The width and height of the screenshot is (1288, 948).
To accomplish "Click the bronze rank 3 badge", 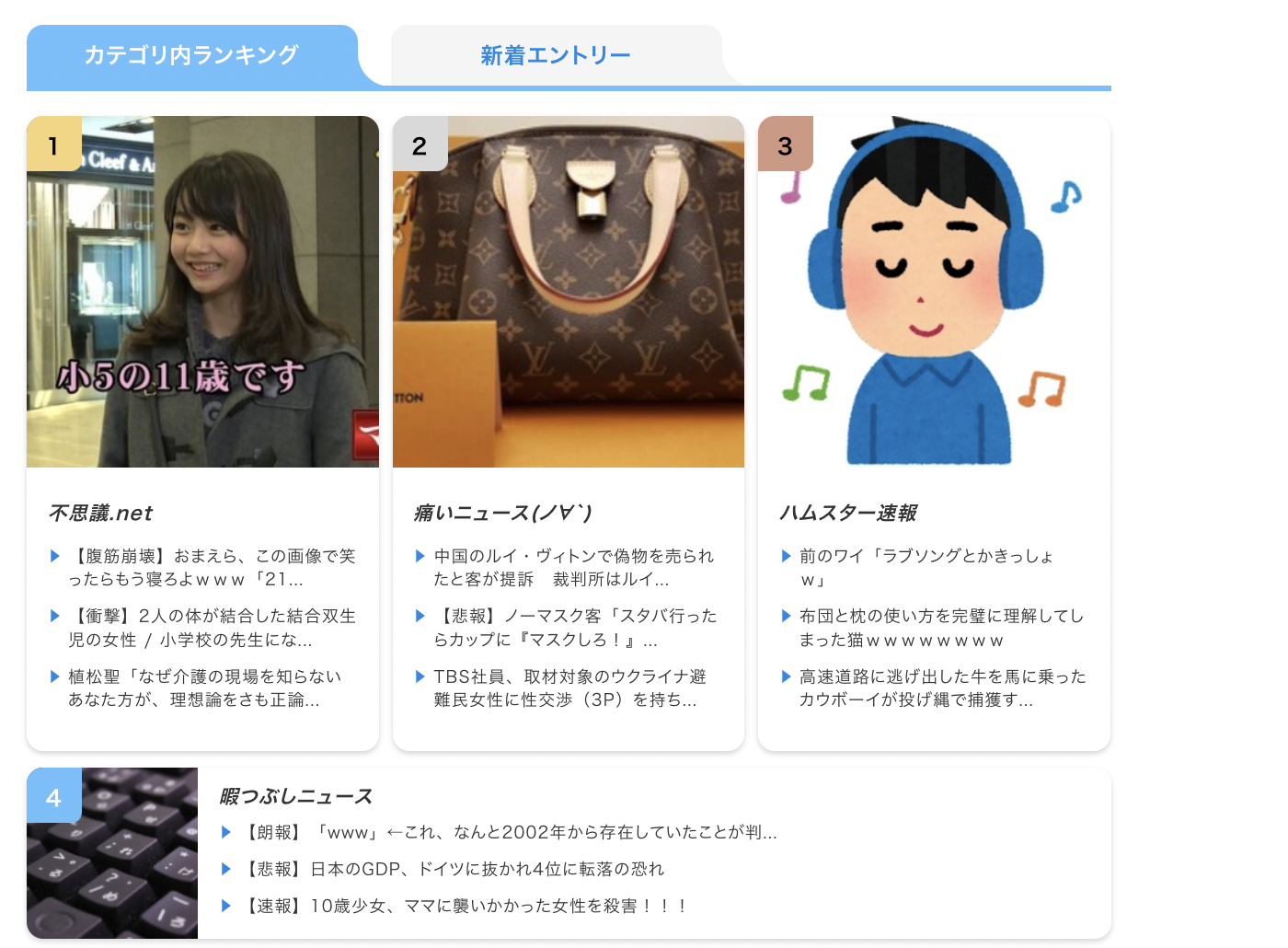I will pos(786,144).
